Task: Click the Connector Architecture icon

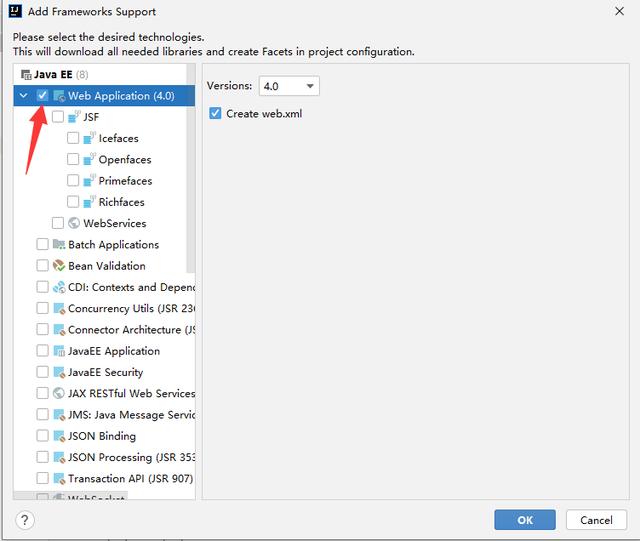Action: [59, 329]
